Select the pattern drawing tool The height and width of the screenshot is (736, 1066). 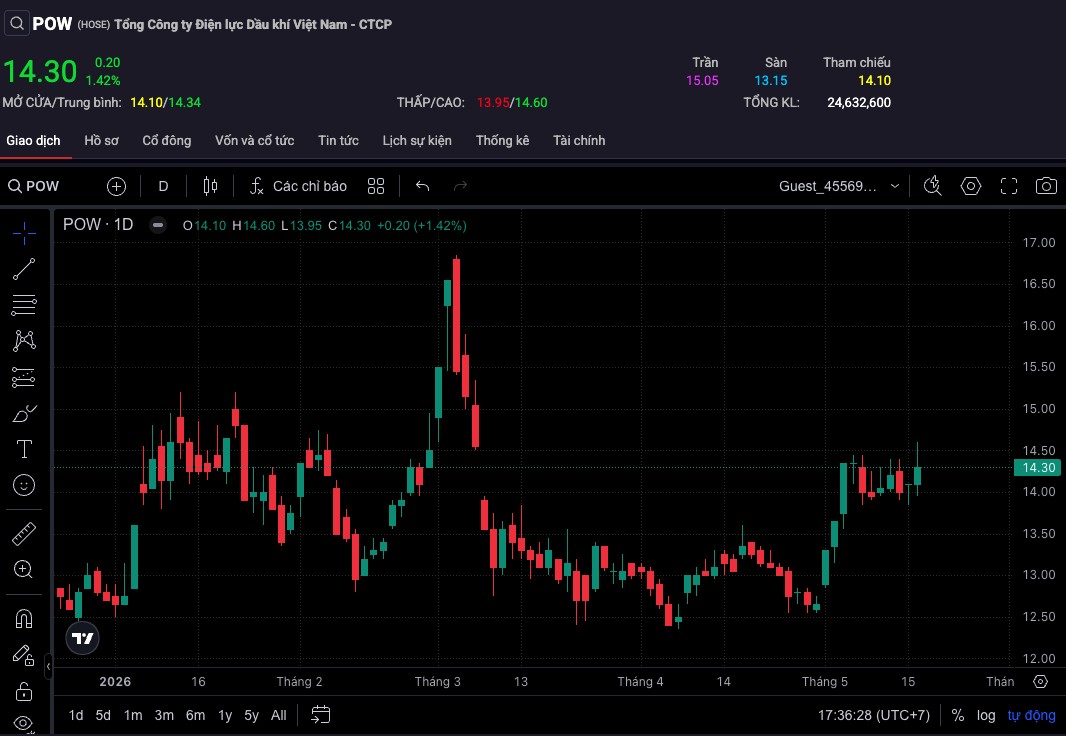(24, 340)
